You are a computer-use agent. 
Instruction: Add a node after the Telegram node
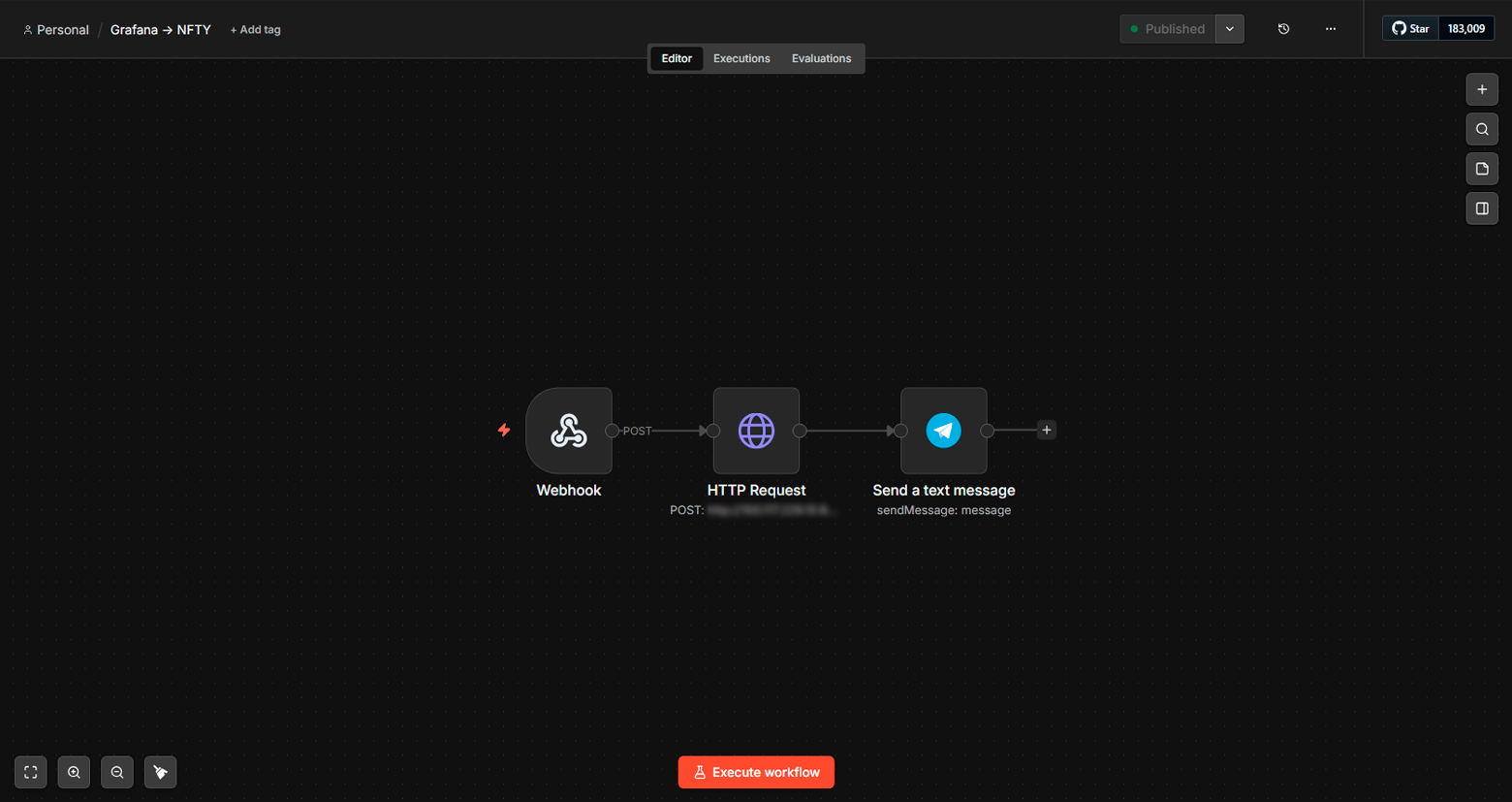point(1046,430)
